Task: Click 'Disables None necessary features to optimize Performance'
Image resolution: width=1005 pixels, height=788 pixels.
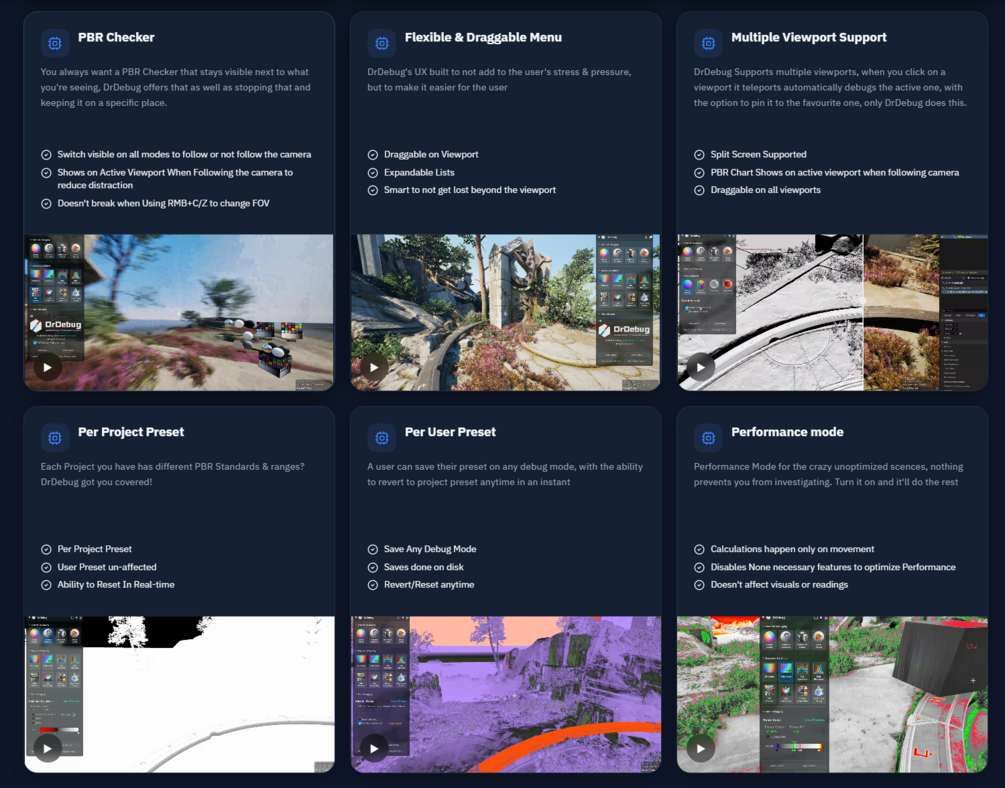Action: click(833, 567)
